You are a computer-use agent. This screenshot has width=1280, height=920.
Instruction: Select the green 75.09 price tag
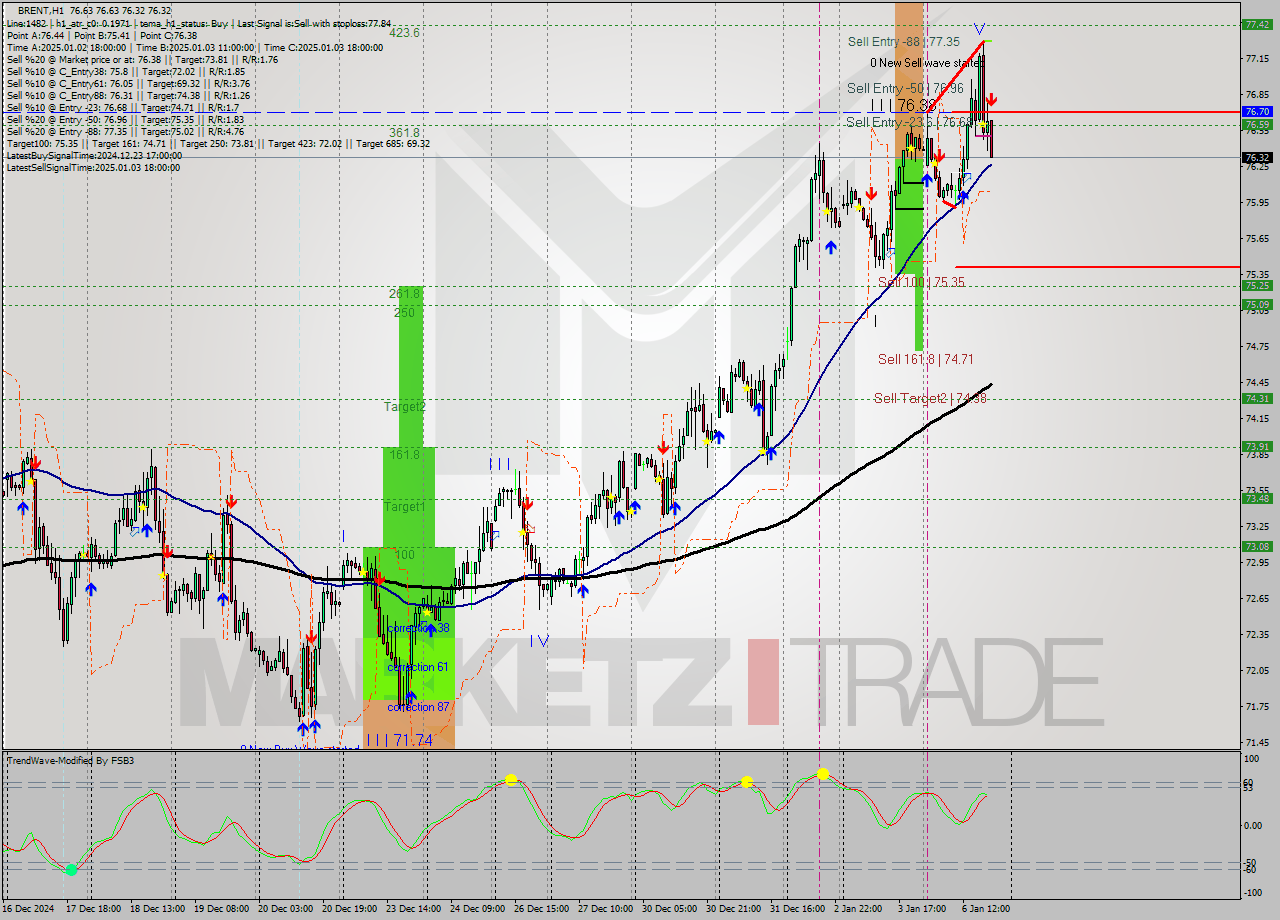click(x=1256, y=304)
